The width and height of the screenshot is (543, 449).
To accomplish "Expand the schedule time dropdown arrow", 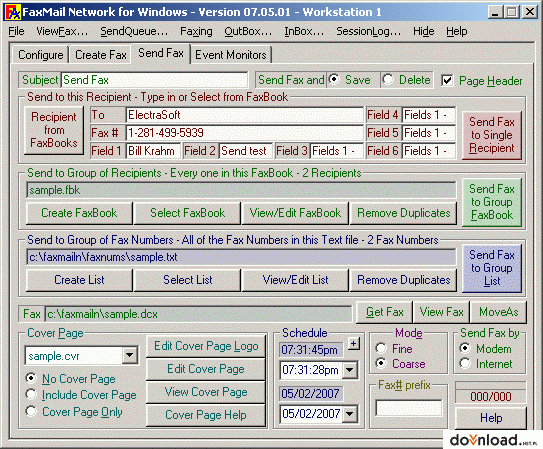I will point(350,370).
